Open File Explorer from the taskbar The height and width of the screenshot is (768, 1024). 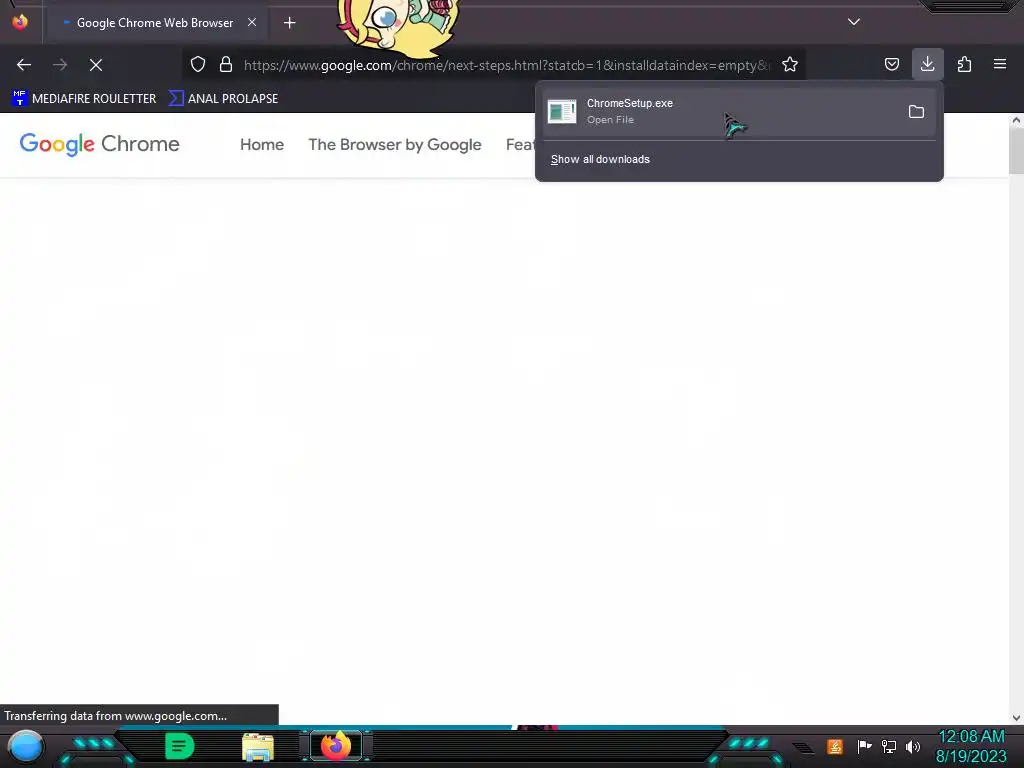pos(258,747)
